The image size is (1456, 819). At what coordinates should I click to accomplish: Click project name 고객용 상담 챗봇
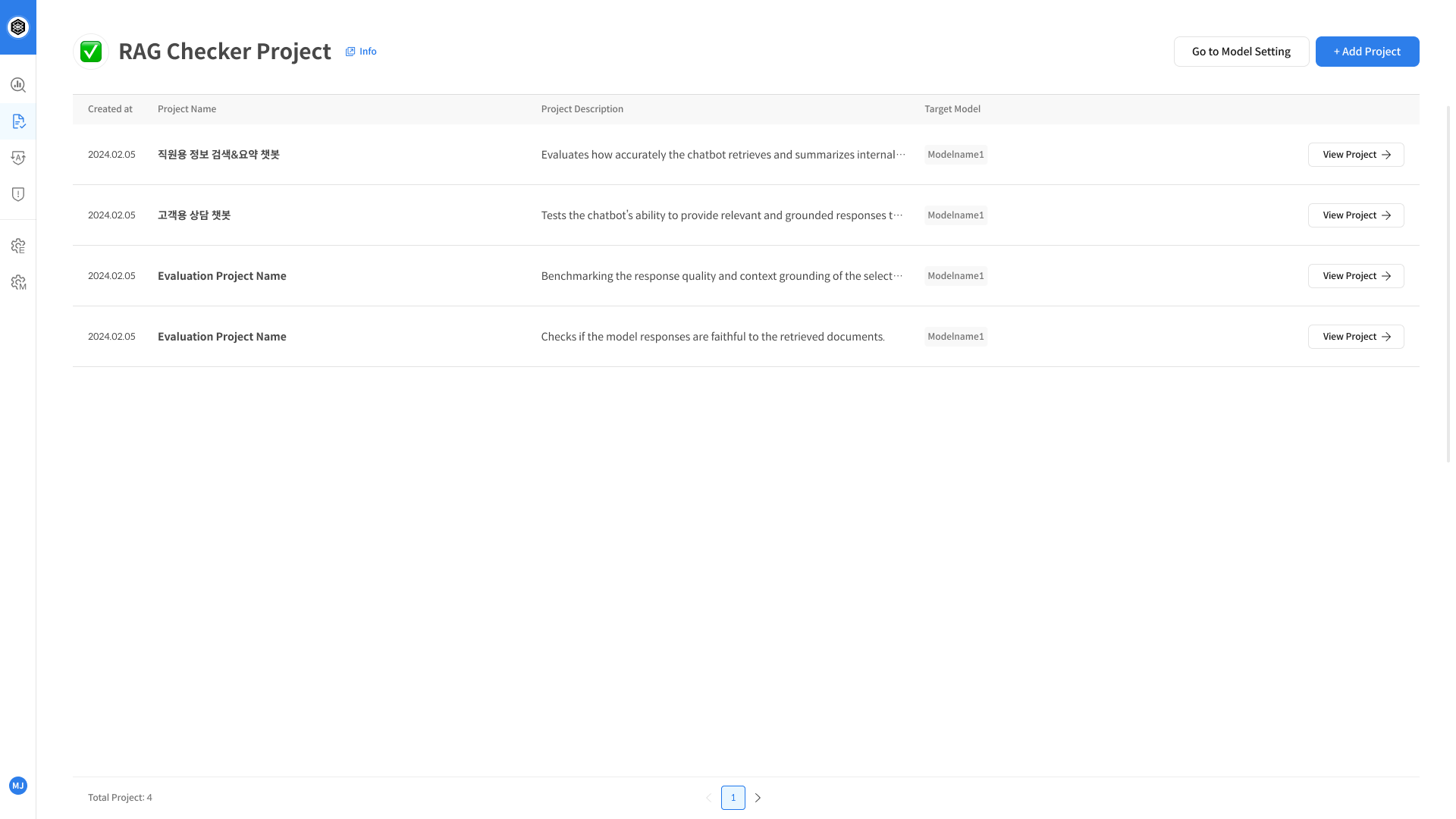pyautogui.click(x=194, y=215)
